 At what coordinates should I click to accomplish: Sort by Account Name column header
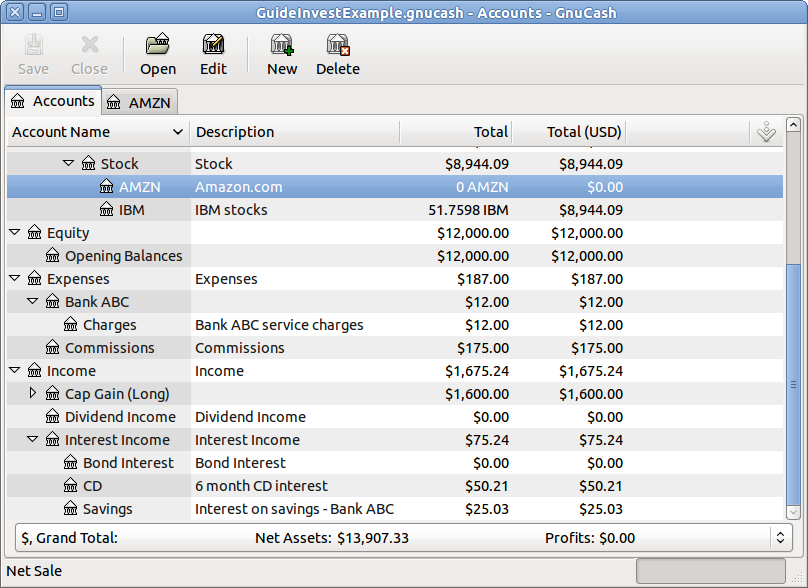pos(98,132)
